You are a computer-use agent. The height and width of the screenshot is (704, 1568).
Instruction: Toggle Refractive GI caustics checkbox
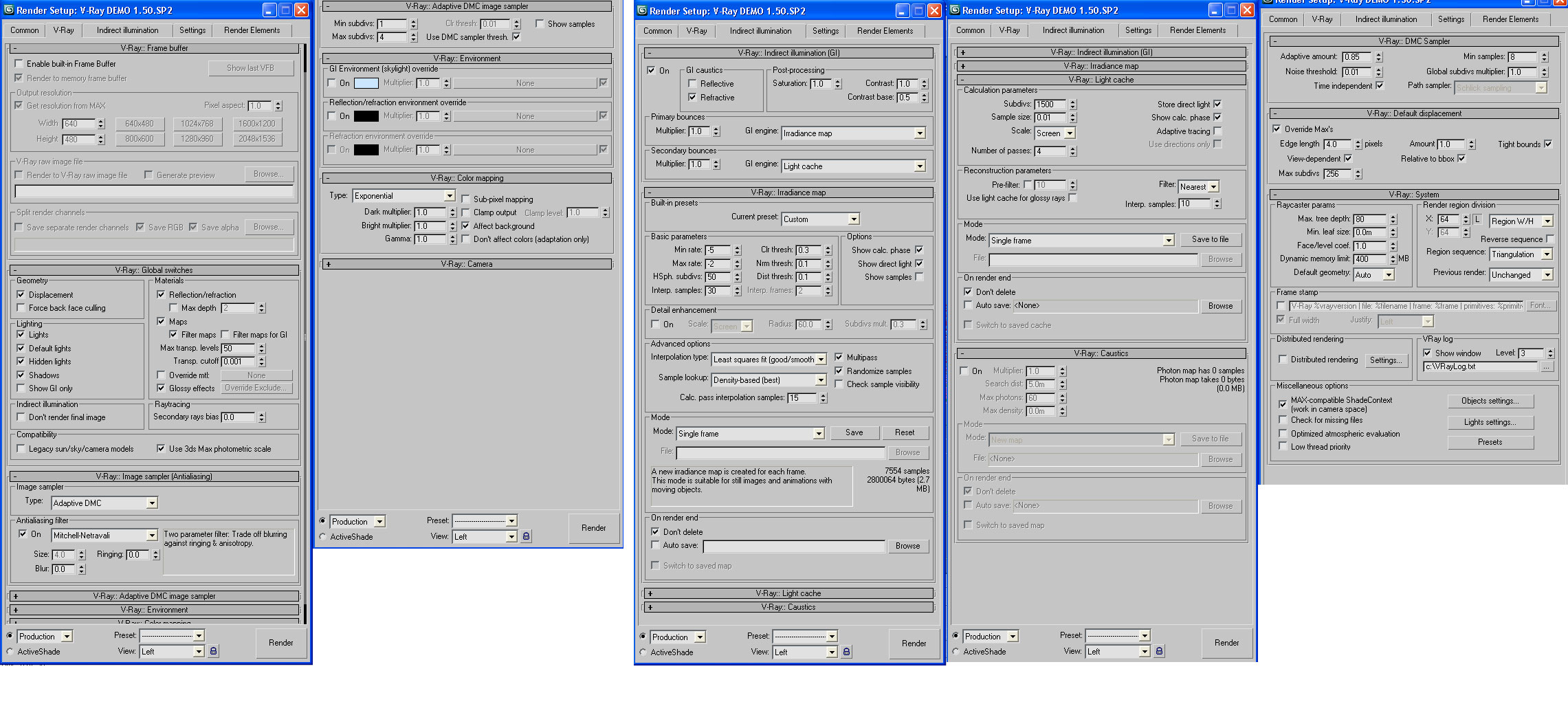click(692, 98)
